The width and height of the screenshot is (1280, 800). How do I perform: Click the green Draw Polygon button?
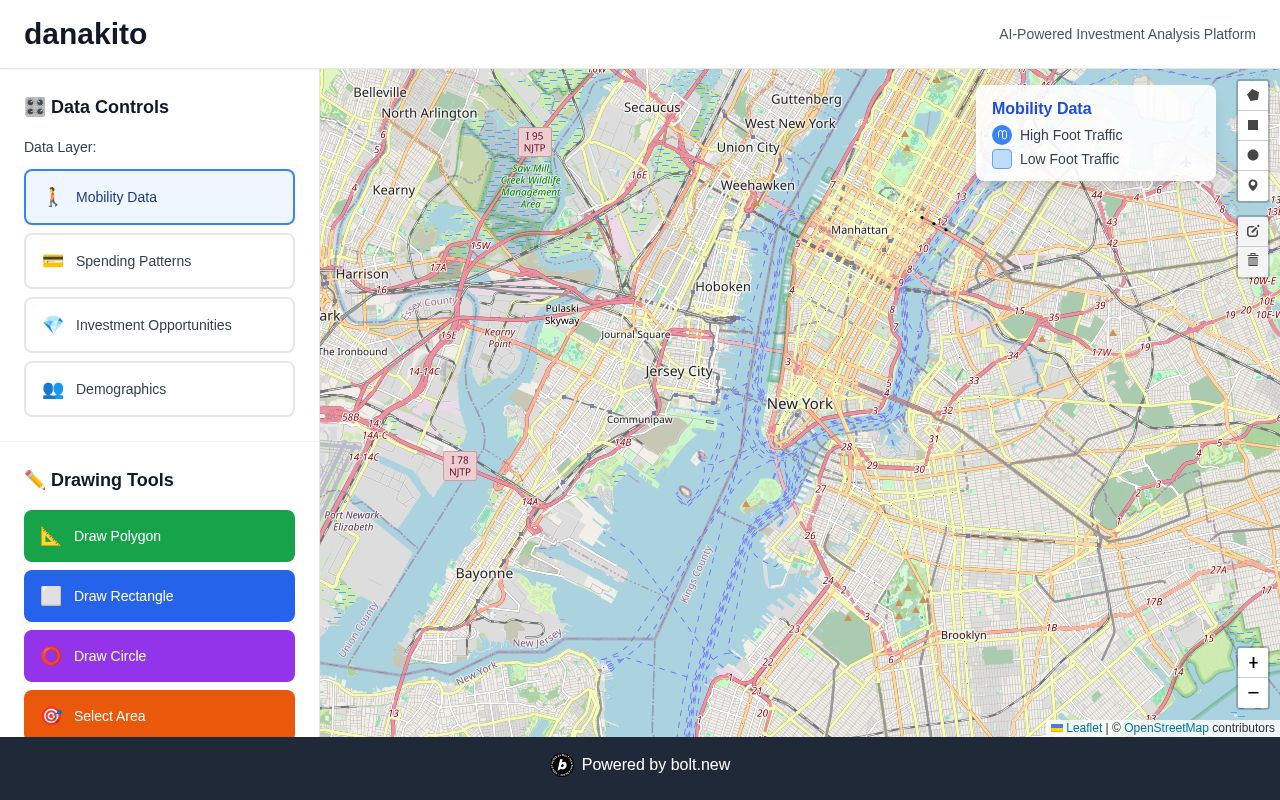pos(160,536)
